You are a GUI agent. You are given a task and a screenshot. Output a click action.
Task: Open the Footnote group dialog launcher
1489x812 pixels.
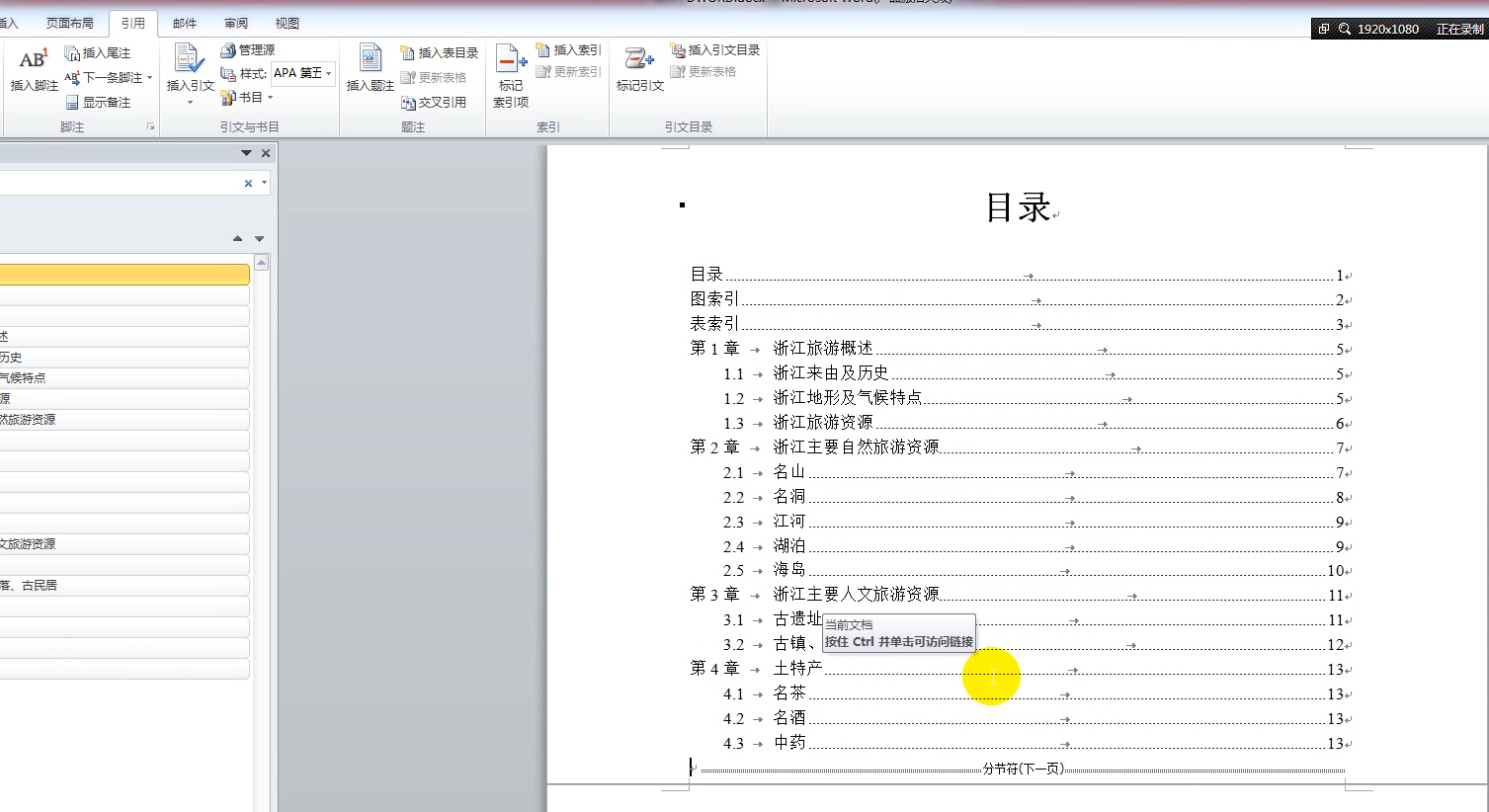[x=151, y=126]
